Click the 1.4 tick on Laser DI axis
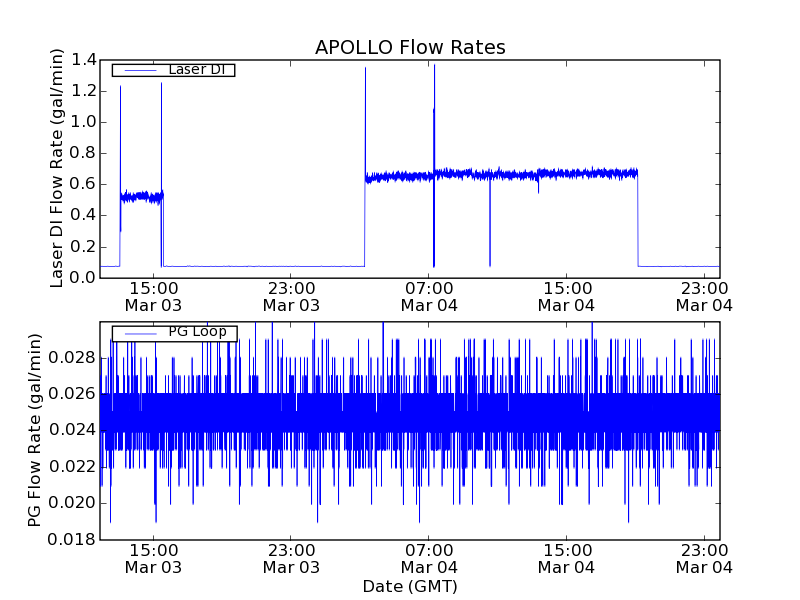 (x=84, y=60)
